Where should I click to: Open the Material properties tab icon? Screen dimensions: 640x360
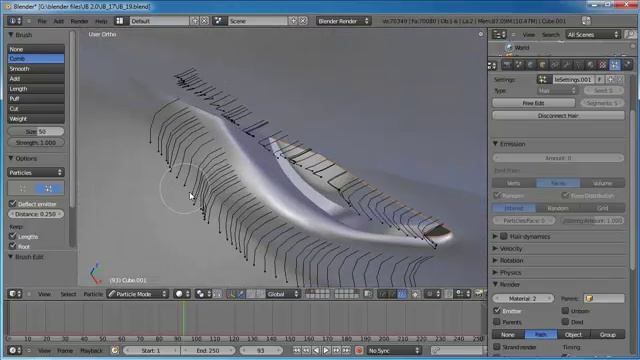pos(591,64)
